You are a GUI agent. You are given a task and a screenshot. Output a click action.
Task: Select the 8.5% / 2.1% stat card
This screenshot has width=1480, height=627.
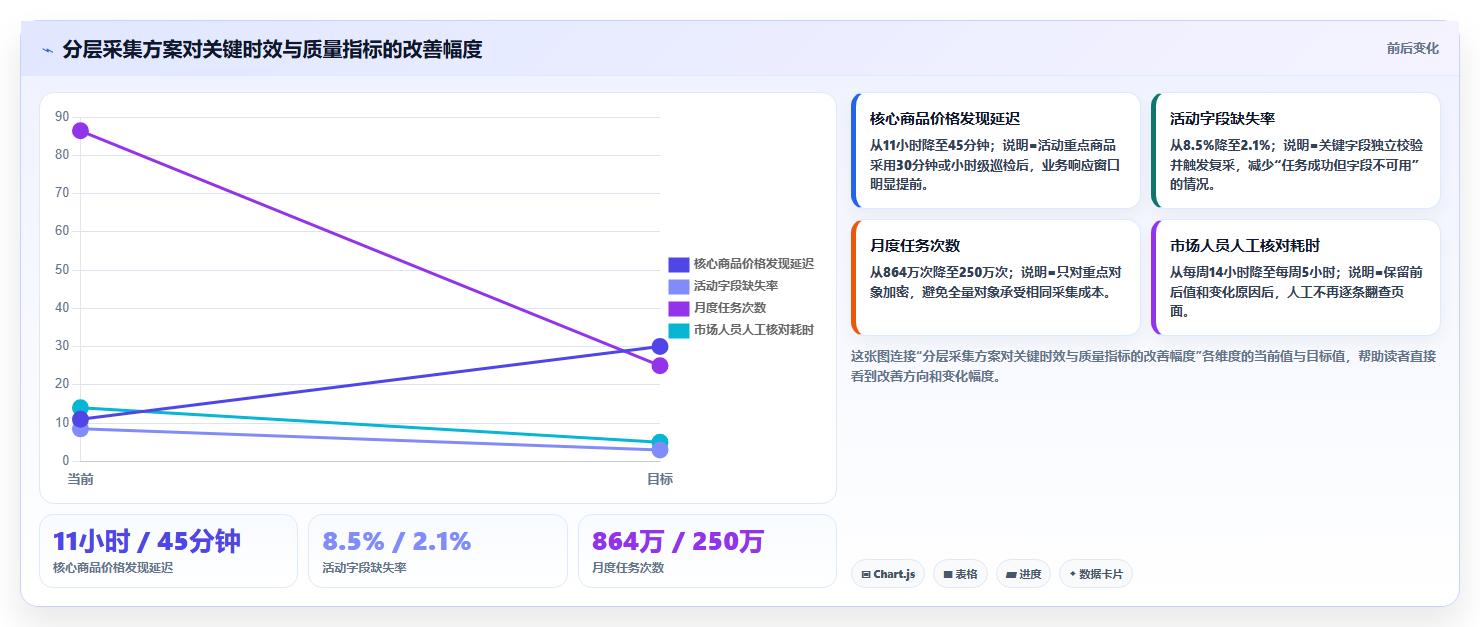438,551
